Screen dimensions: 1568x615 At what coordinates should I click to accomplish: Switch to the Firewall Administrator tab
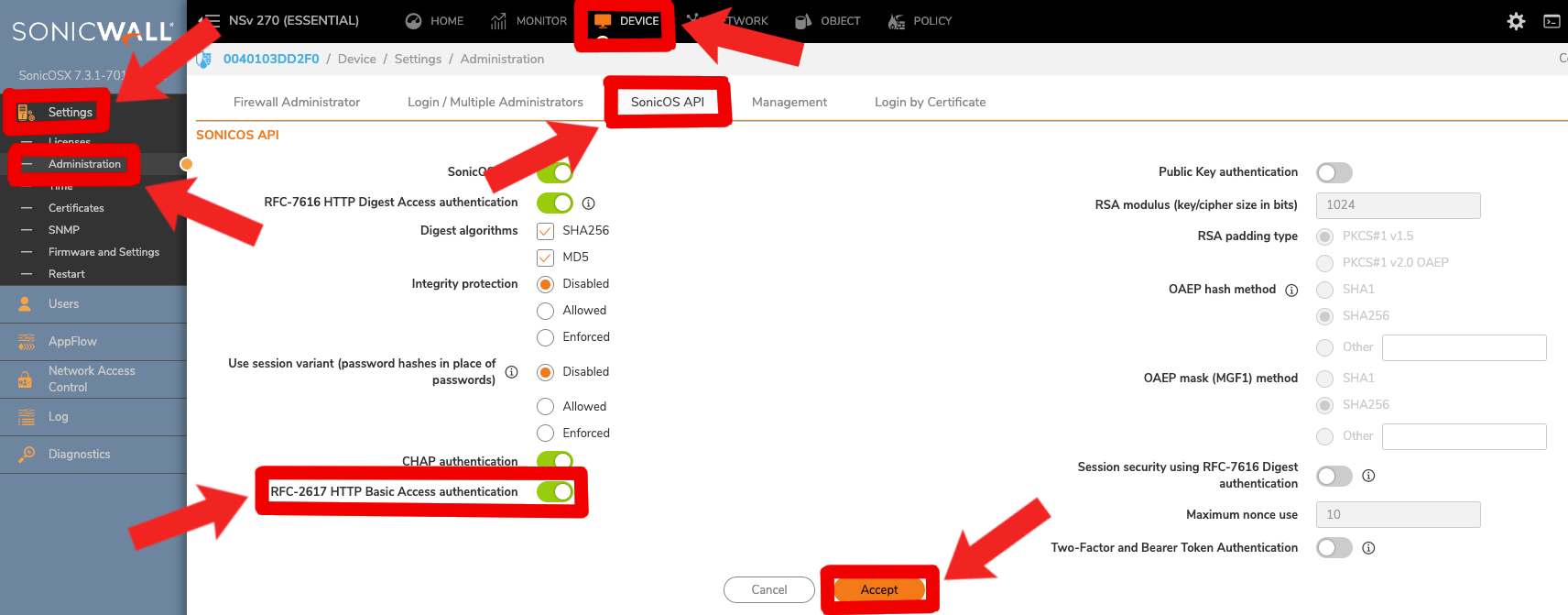[296, 102]
